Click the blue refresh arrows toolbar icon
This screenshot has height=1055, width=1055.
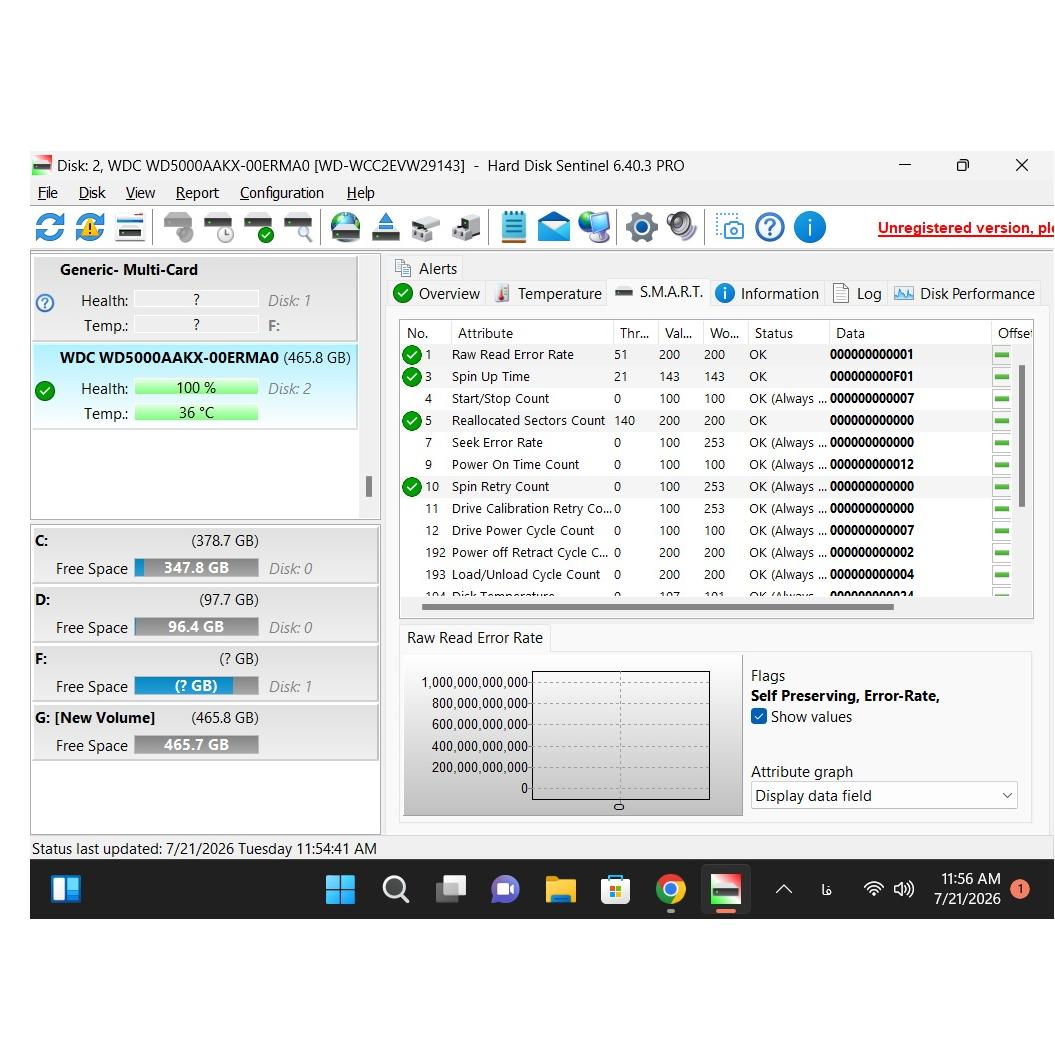pyautogui.click(x=50, y=227)
